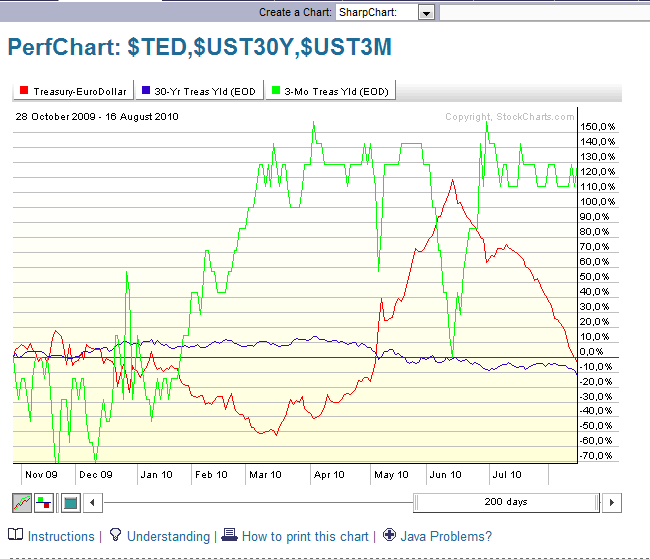This screenshot has height=559, width=650.
Task: Open How to print this chart link
Action: (305, 537)
